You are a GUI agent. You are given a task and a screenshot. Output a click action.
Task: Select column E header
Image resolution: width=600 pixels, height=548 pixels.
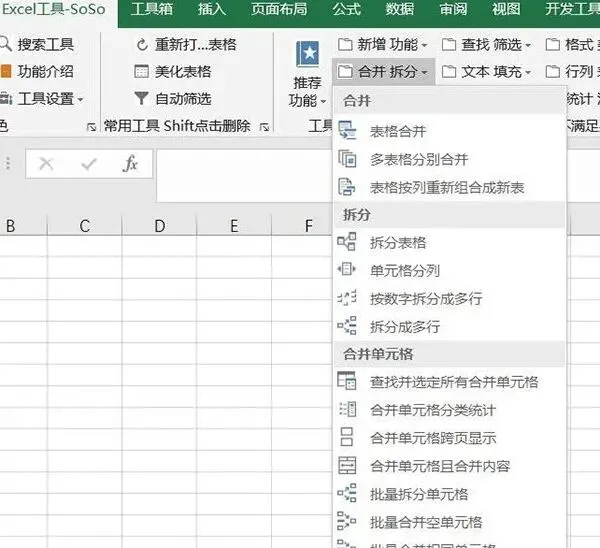pos(234,226)
